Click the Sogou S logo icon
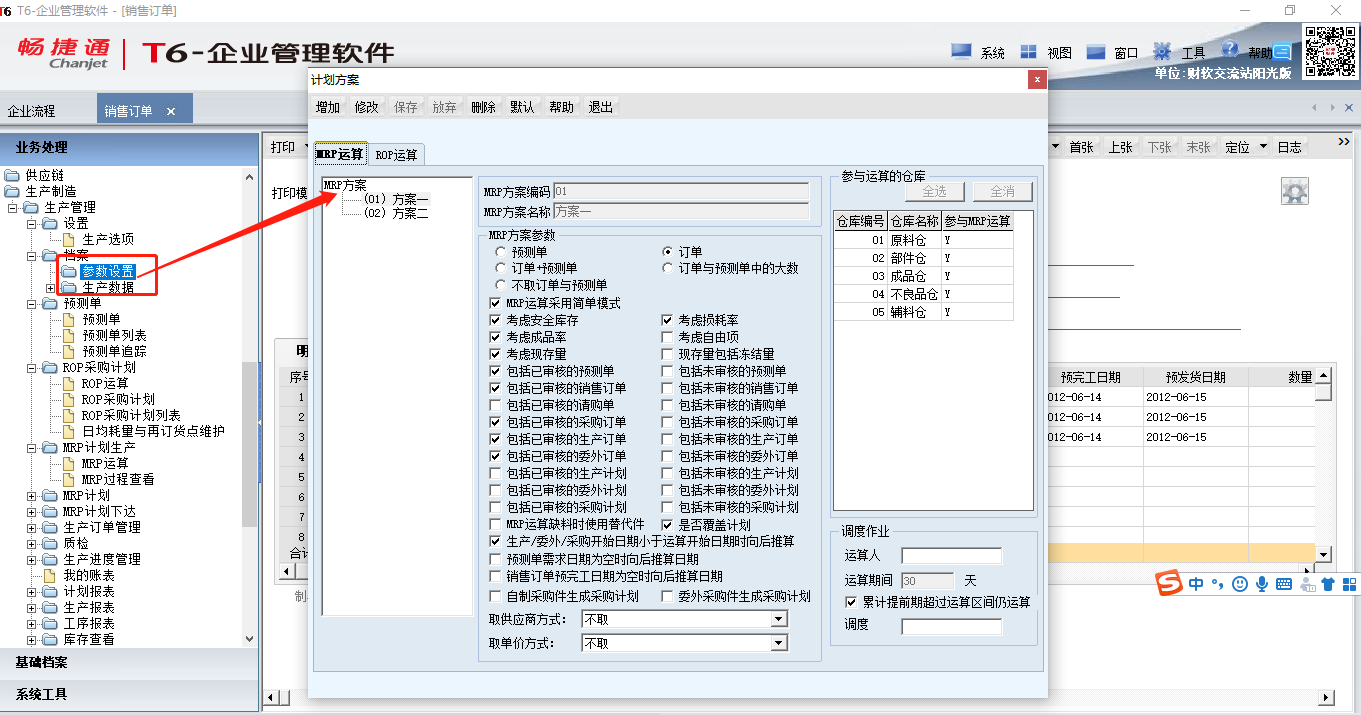The image size is (1361, 715). (x=1169, y=583)
